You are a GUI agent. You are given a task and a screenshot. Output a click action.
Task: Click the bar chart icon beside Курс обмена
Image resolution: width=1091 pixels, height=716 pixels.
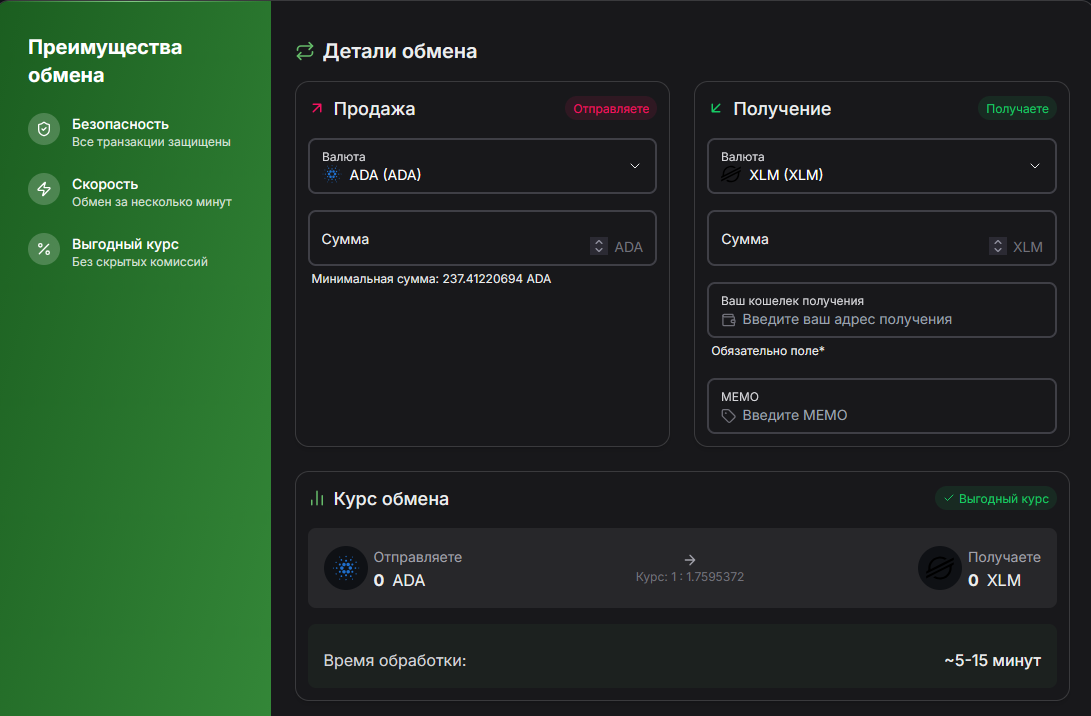tap(317, 498)
